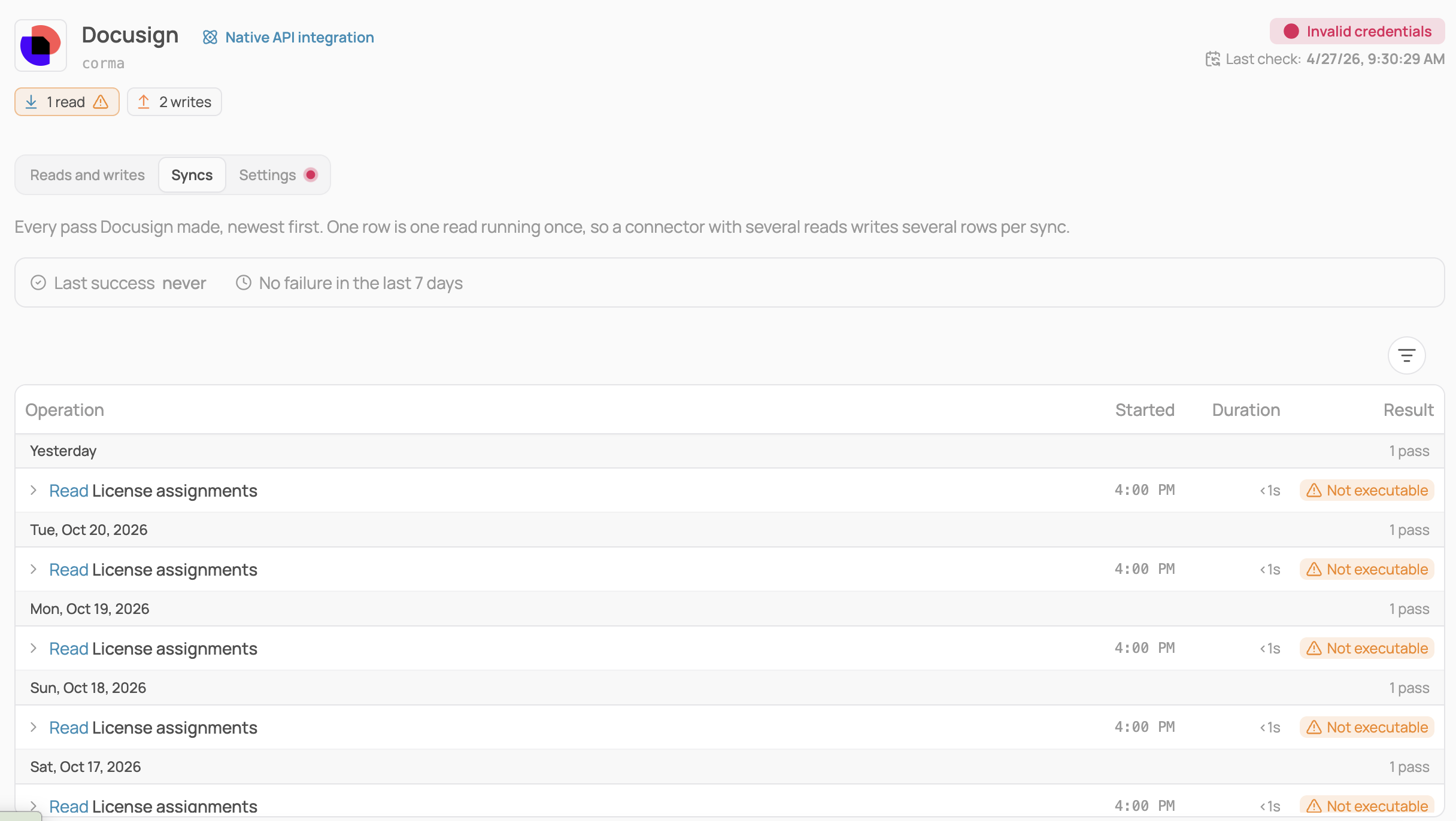Image resolution: width=1456 pixels, height=821 pixels.
Task: Click the Yesterday group header
Action: [x=730, y=451]
